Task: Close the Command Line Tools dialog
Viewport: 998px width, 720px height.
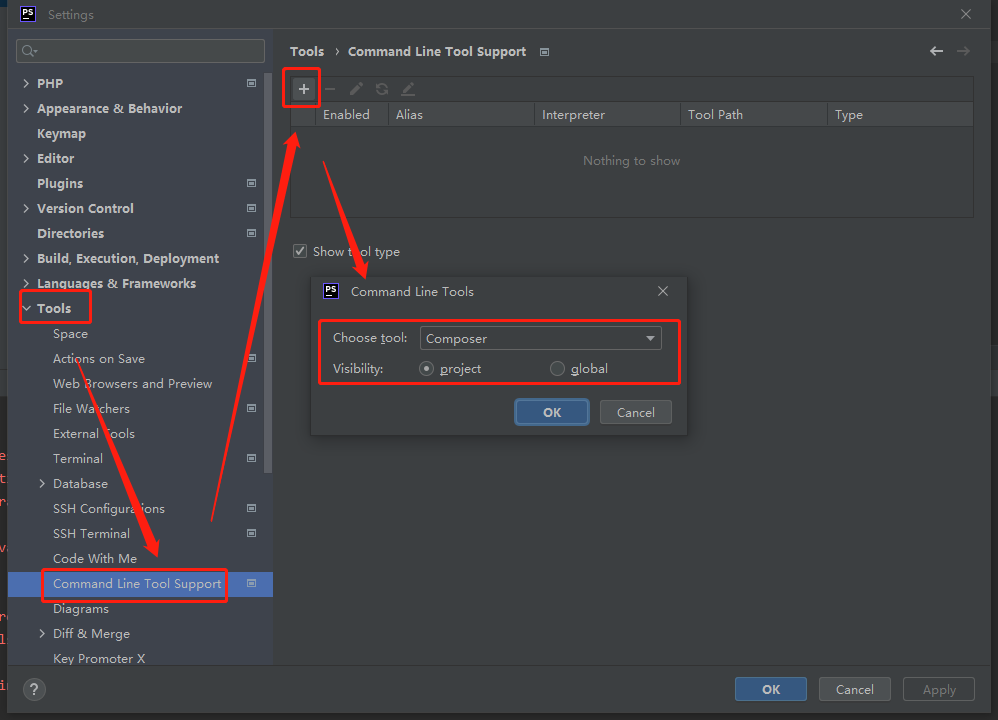Action: pyautogui.click(x=663, y=291)
